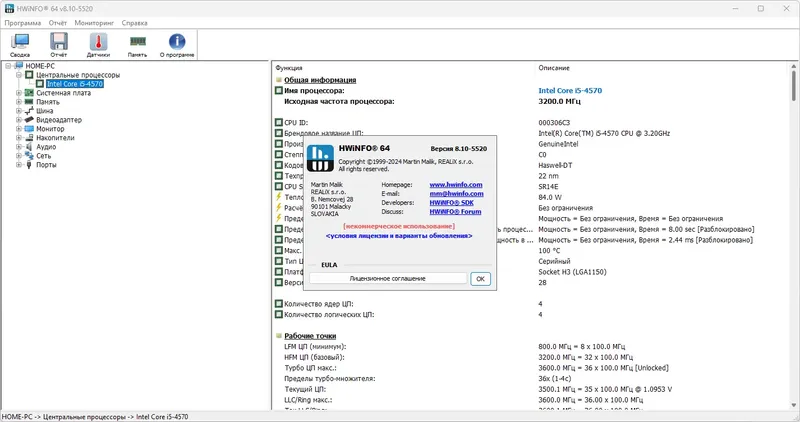
Task: Open the Справка menu
Action: tap(135, 23)
